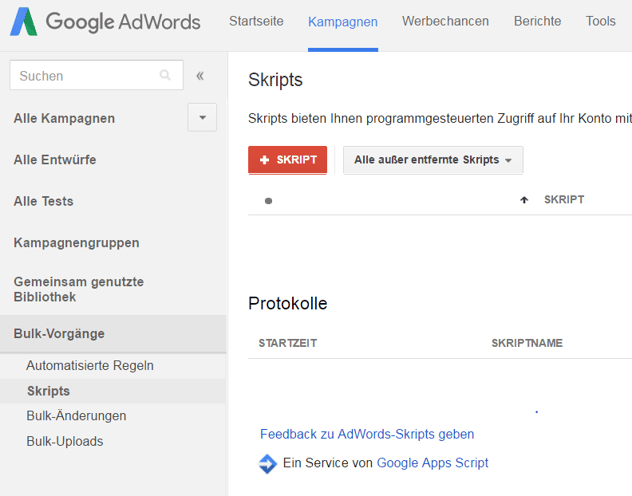Viewport: 632px width, 496px height.
Task: Select Kampagnengruppen in sidebar
Action: coord(76,243)
